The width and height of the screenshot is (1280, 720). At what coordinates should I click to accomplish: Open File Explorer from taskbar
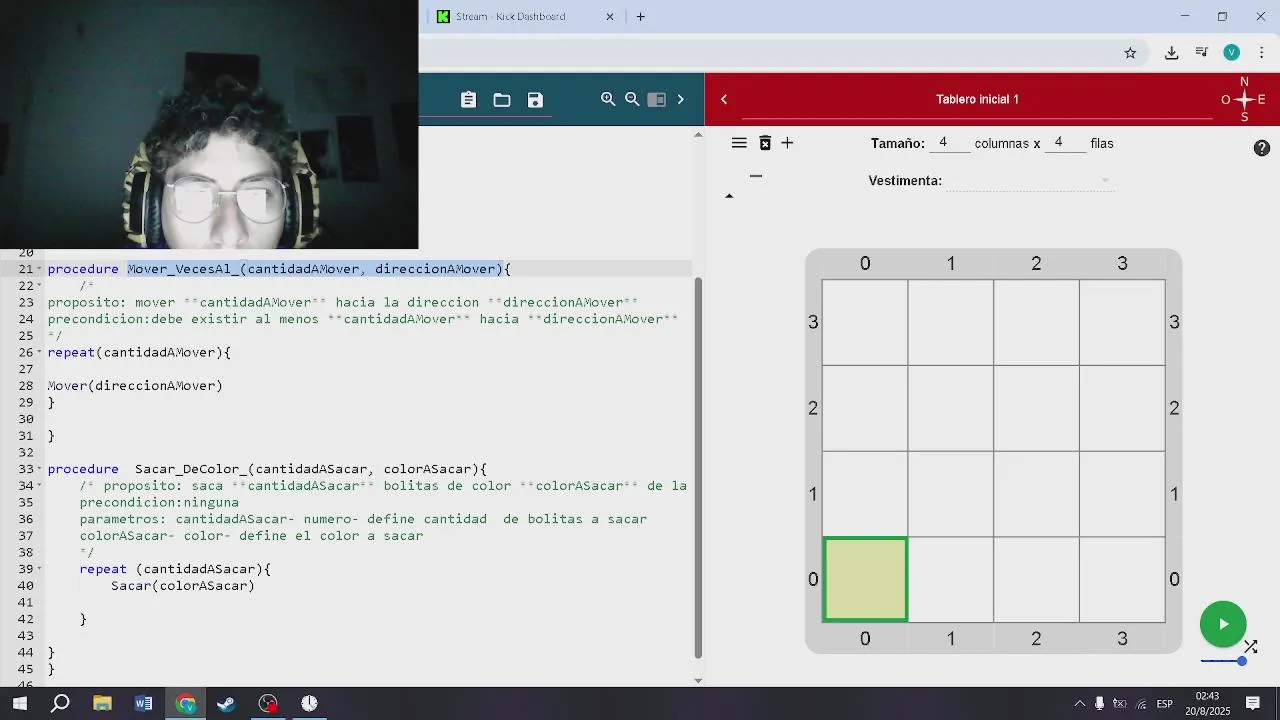[102, 704]
